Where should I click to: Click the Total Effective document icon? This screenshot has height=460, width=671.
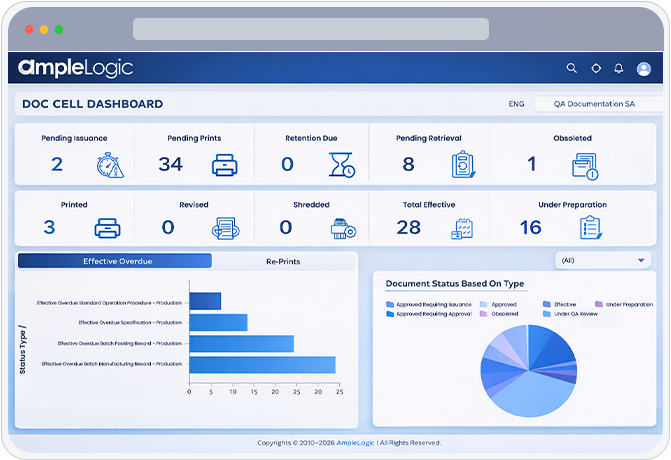(x=462, y=228)
